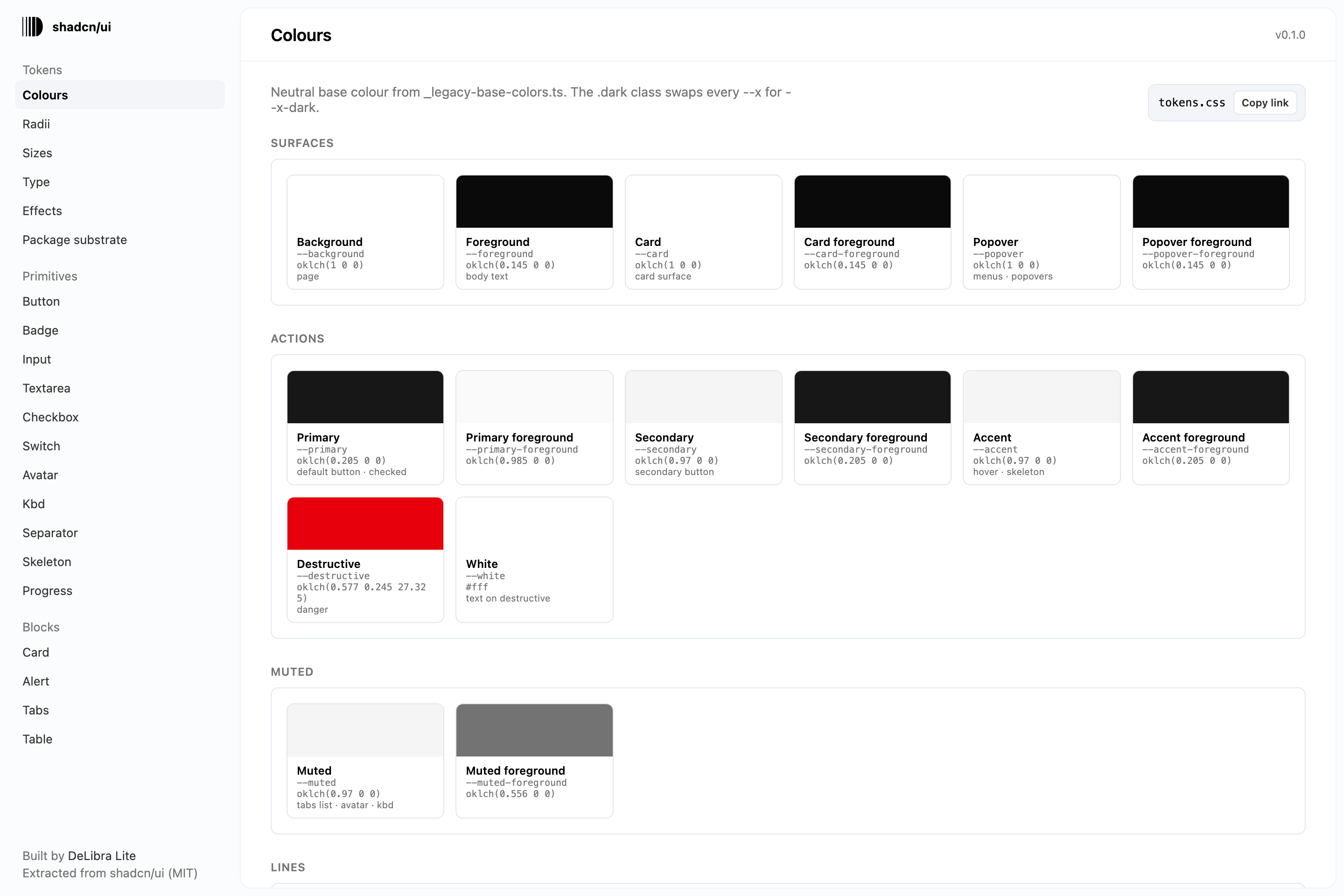Screen dimensions: 1344x896
Task: Go to the Radii tokens page
Action: click(119, 124)
